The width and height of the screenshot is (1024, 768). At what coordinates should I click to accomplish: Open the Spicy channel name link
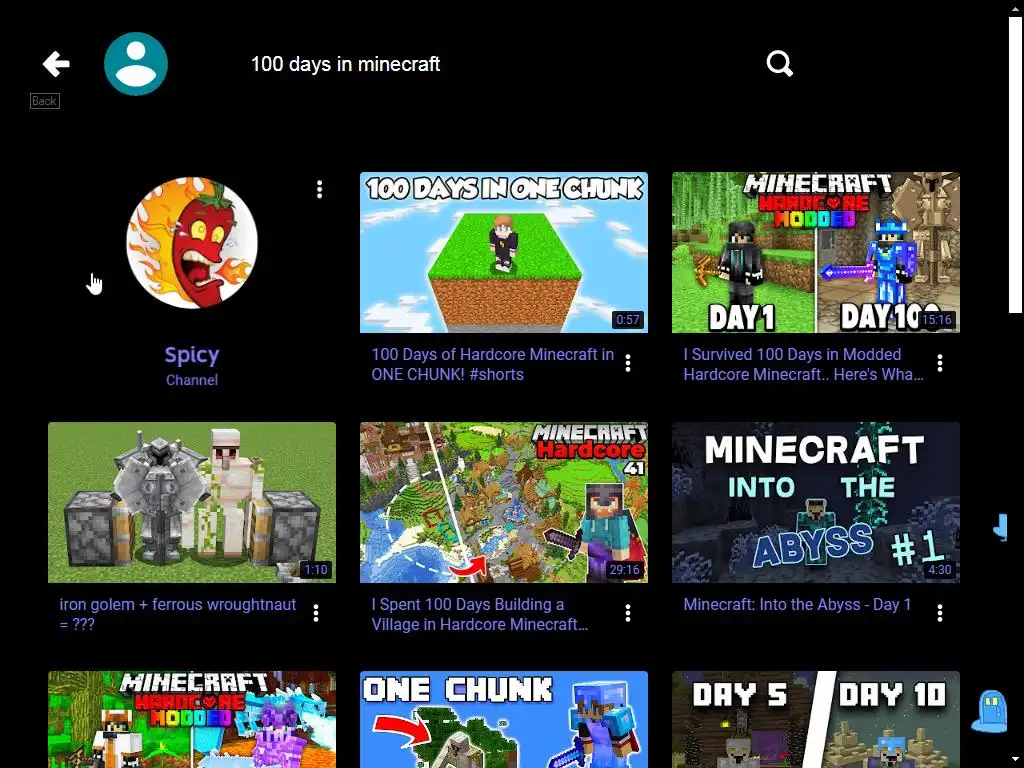[192, 355]
